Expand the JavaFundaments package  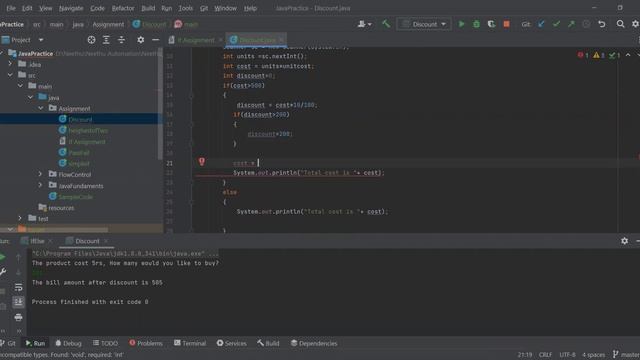click(x=40, y=185)
